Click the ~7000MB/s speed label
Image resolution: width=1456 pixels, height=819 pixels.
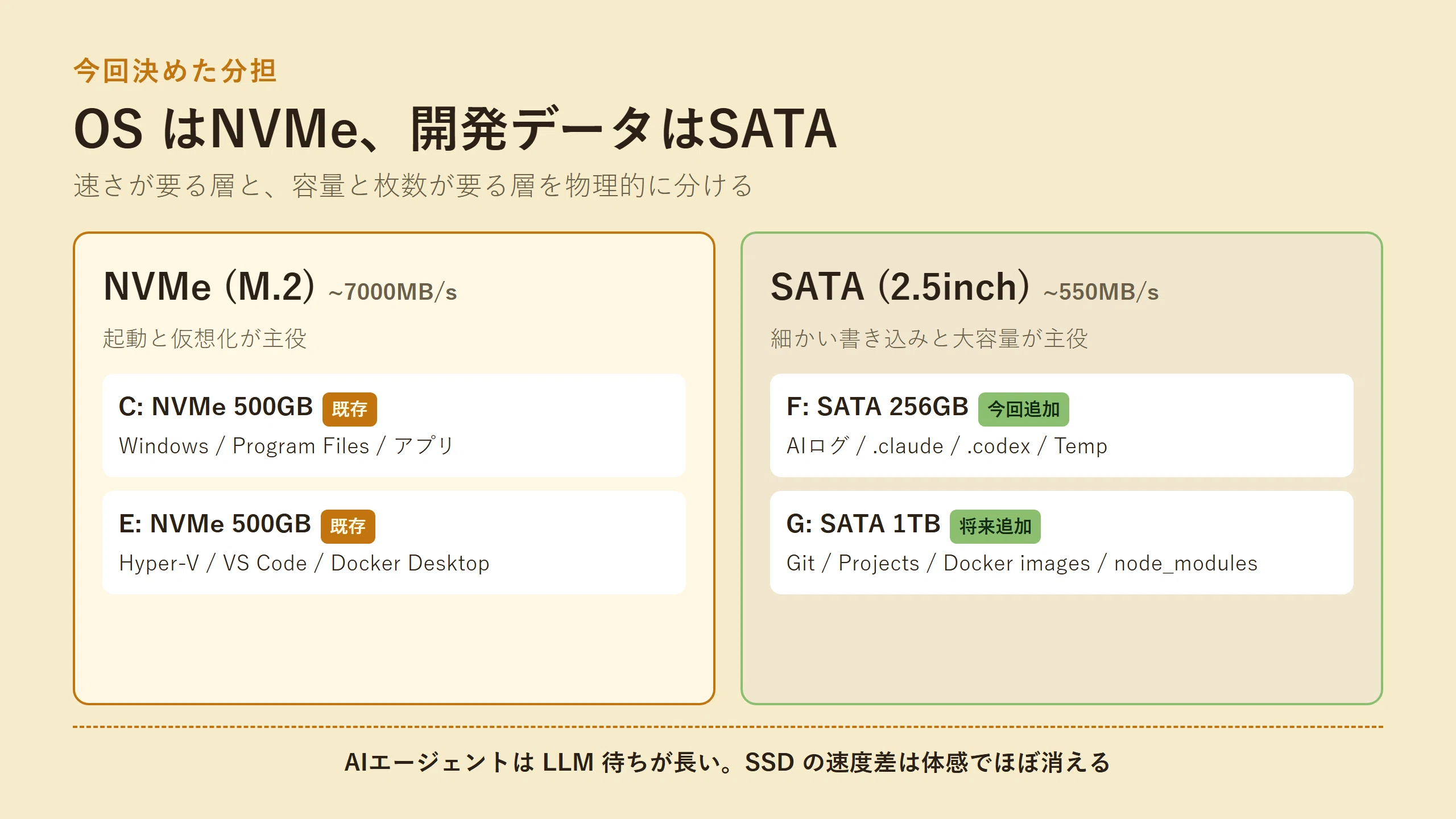(x=393, y=292)
